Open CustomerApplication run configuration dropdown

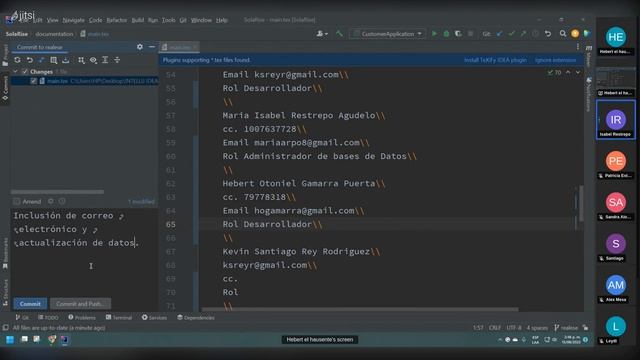pos(387,33)
